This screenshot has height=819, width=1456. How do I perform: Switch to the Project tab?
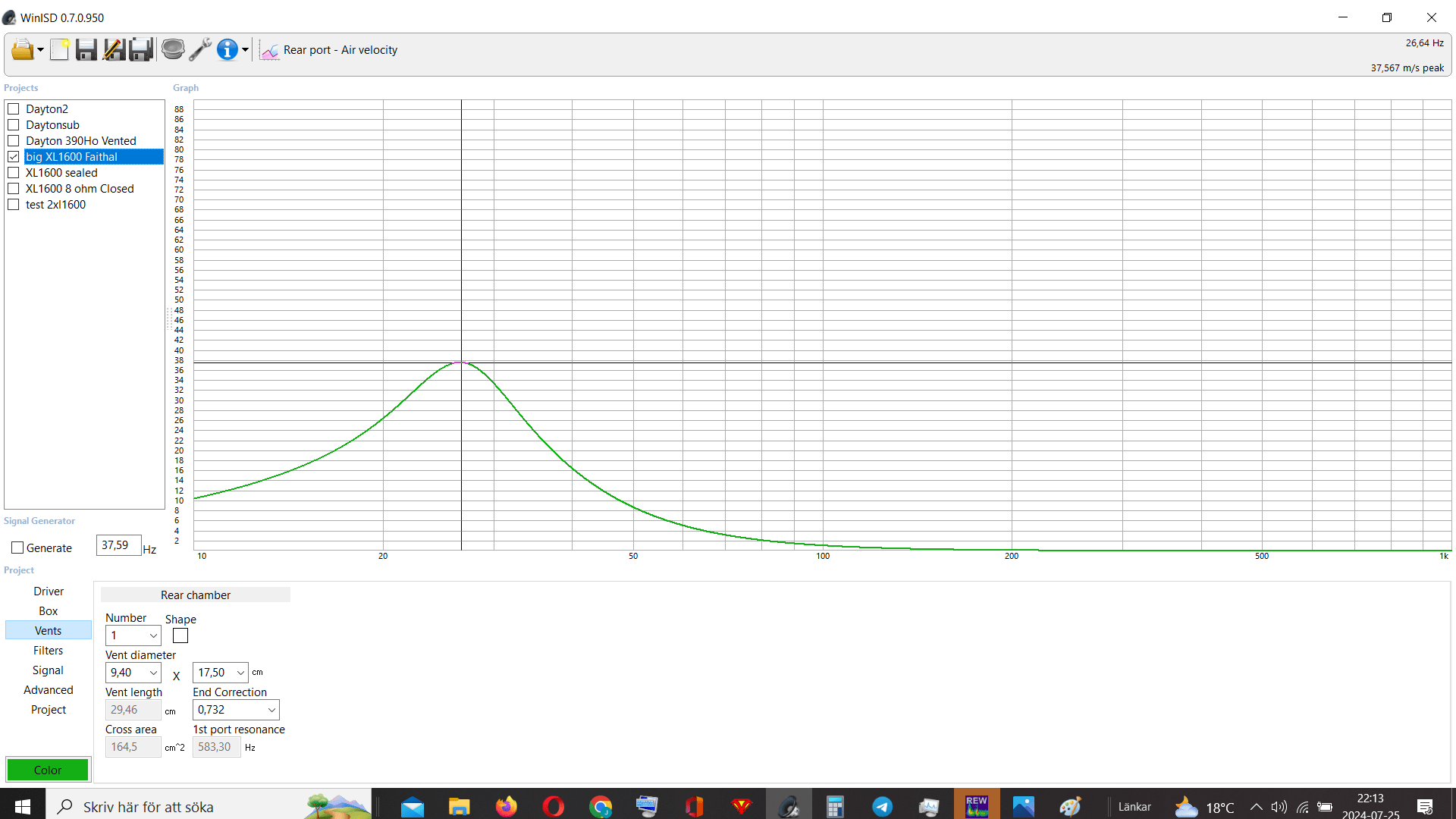49,710
